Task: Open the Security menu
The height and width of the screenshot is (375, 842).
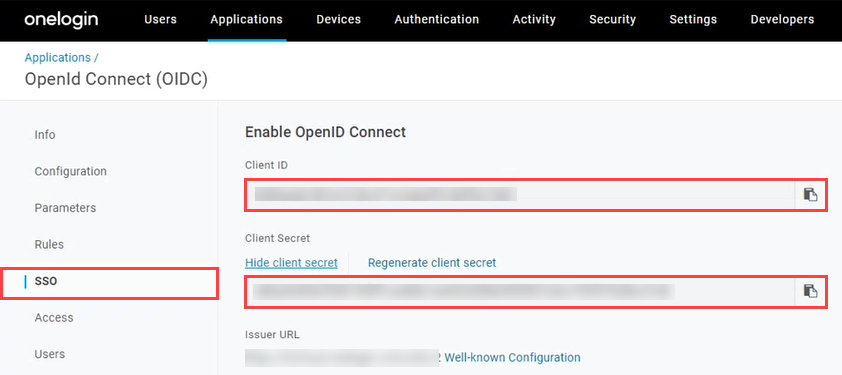Action: point(612,20)
